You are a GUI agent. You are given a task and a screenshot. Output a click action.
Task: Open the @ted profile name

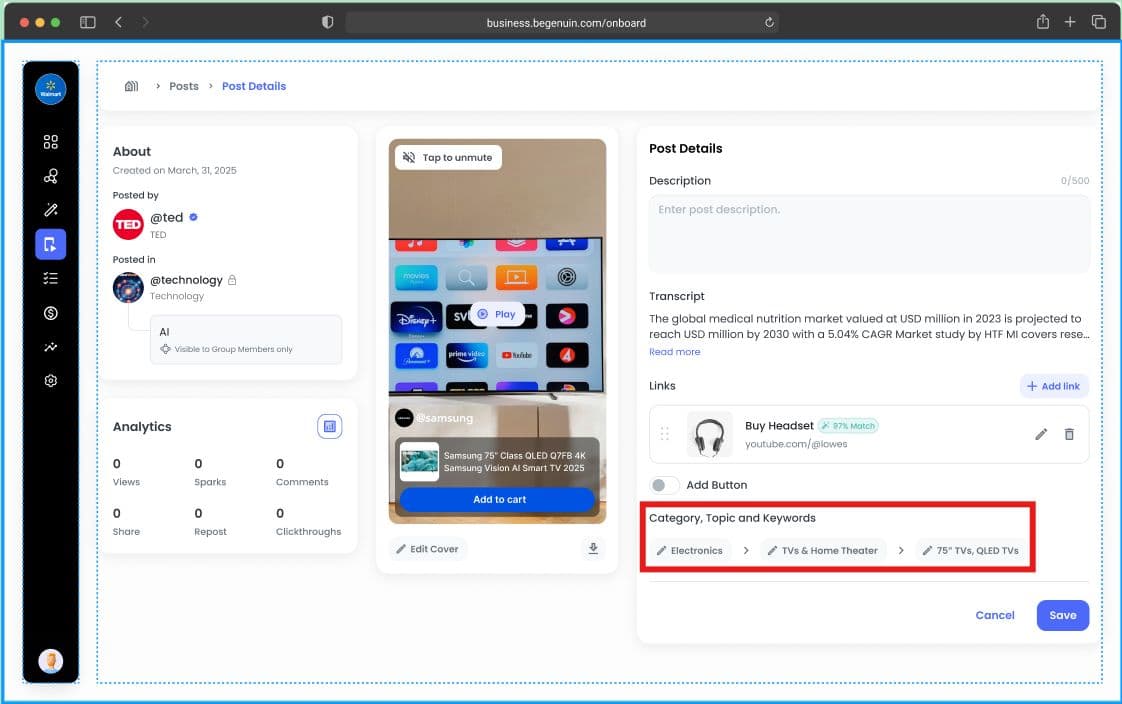pyautogui.click(x=167, y=217)
